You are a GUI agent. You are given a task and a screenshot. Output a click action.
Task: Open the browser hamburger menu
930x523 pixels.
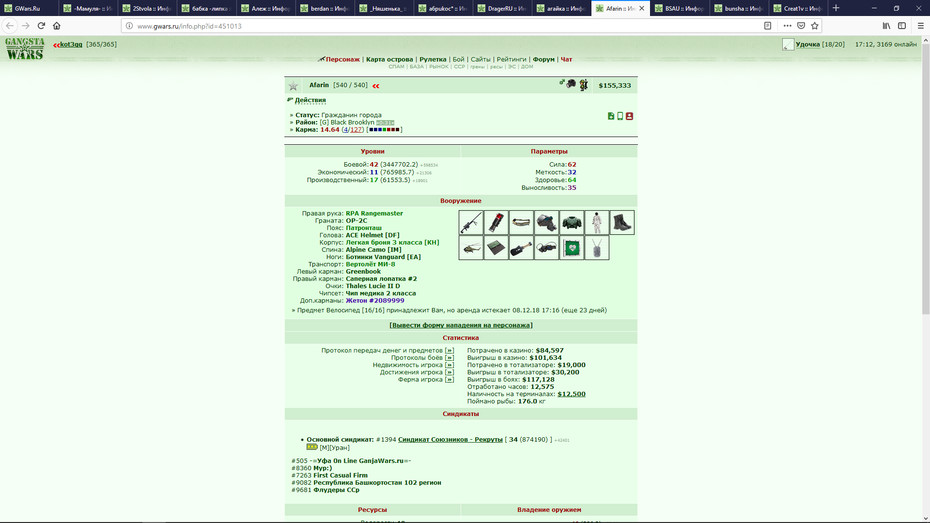tap(921, 25)
